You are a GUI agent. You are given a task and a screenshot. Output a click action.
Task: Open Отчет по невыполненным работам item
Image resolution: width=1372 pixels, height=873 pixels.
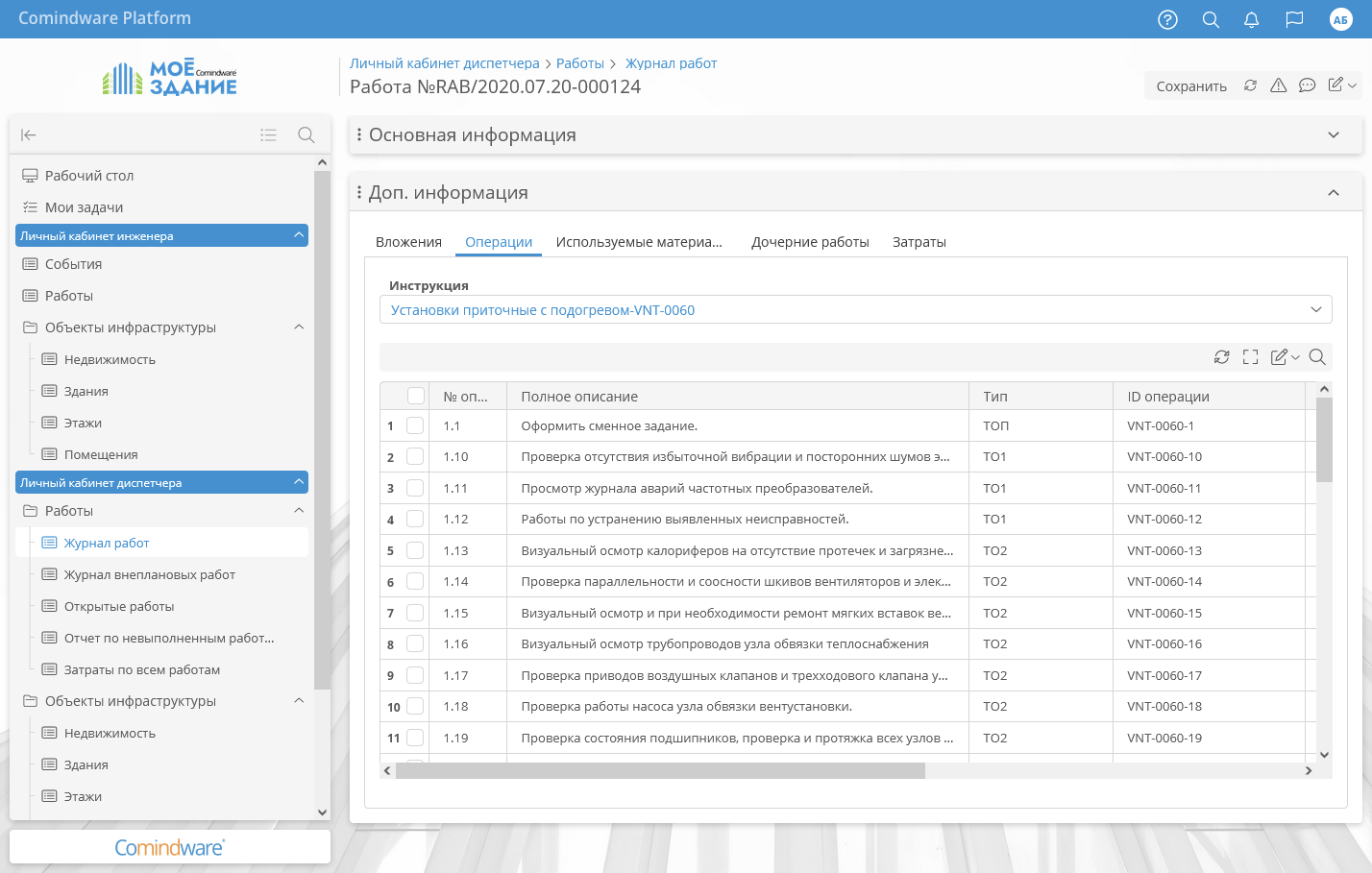click(x=169, y=638)
